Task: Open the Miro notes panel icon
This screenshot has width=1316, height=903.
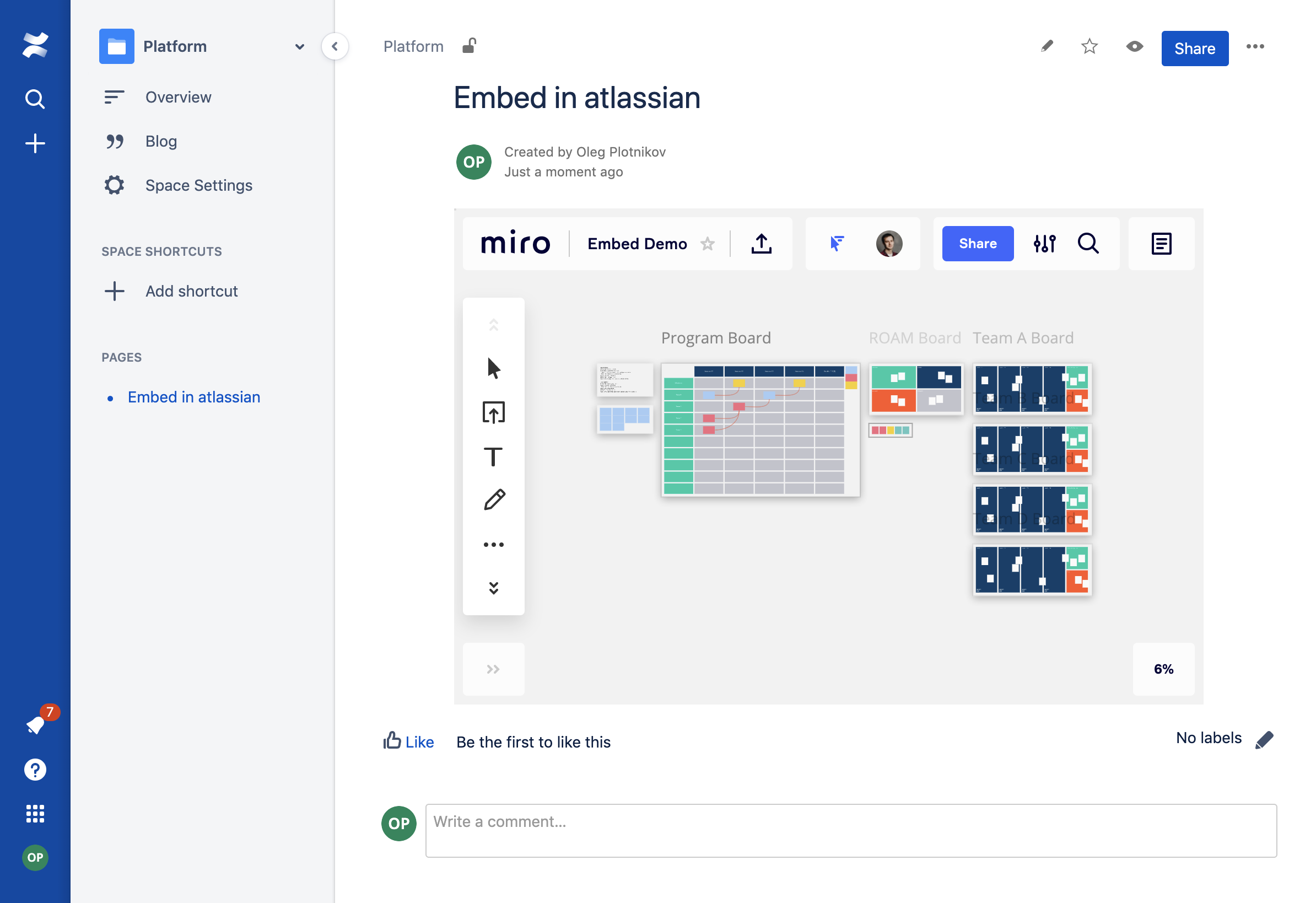Action: point(1161,244)
